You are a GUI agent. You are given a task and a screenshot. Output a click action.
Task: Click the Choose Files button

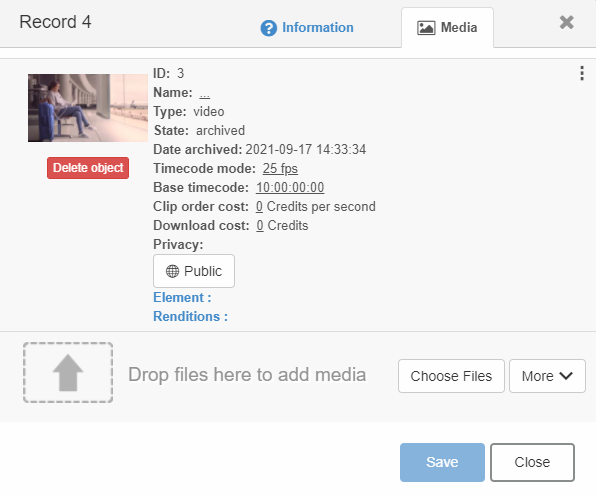[x=451, y=376]
